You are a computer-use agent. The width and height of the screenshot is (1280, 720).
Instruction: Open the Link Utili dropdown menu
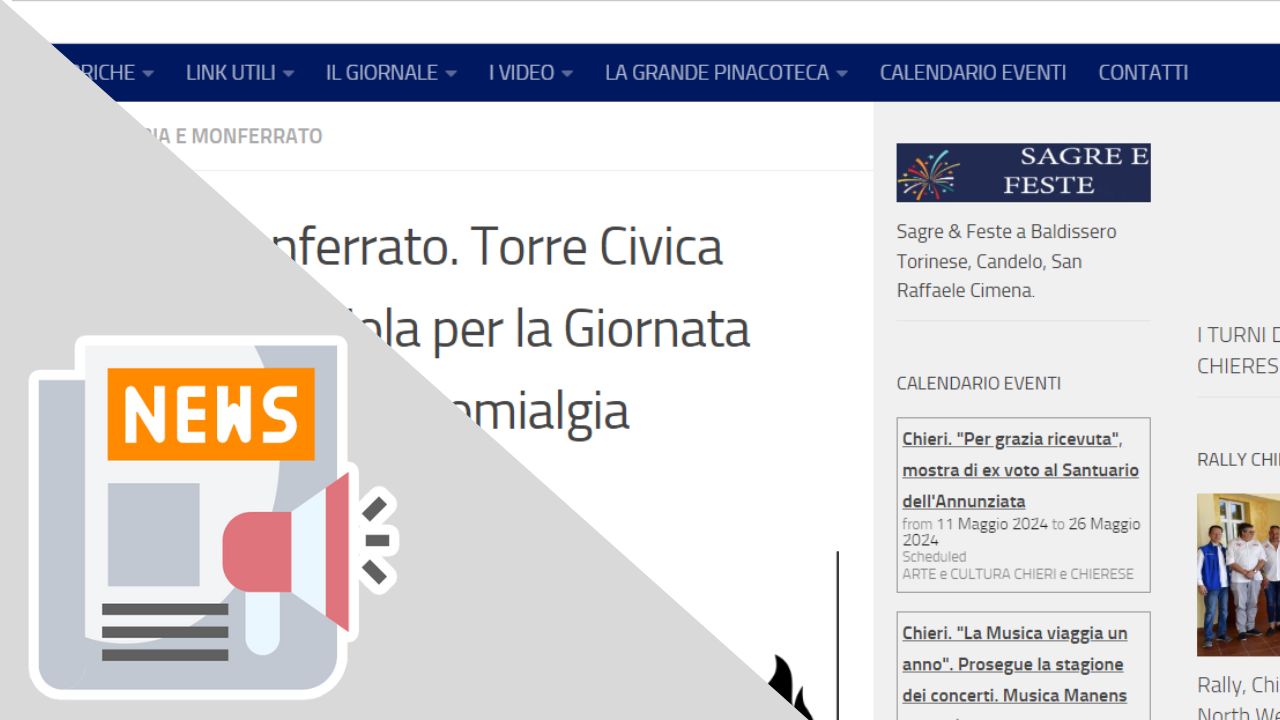click(x=239, y=73)
